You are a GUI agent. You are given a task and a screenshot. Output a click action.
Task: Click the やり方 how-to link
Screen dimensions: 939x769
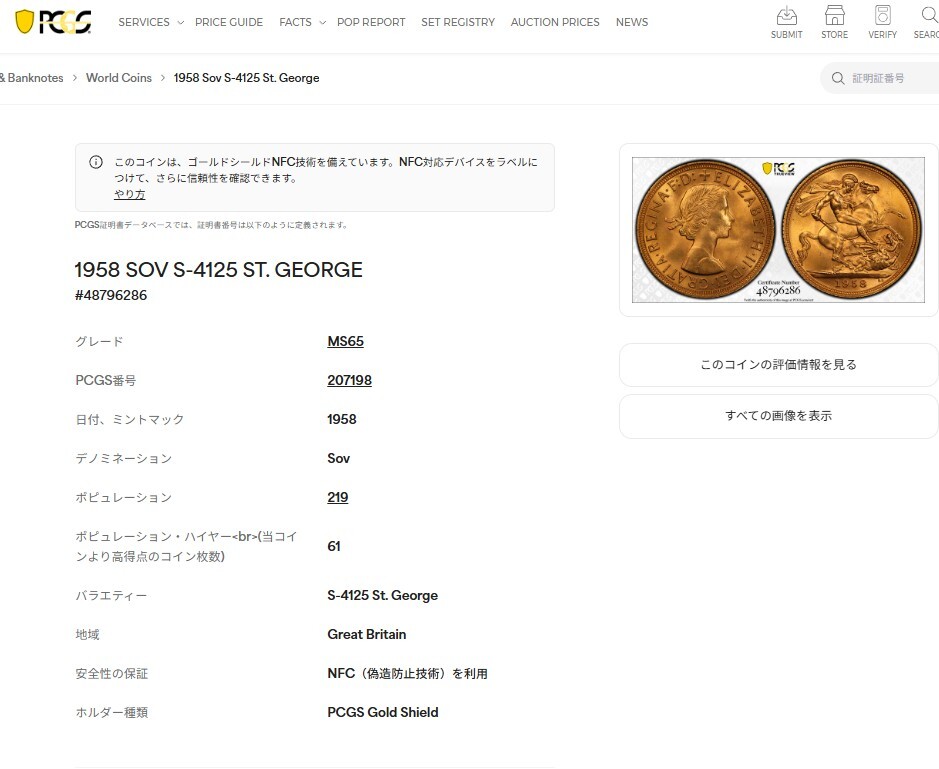pos(129,194)
